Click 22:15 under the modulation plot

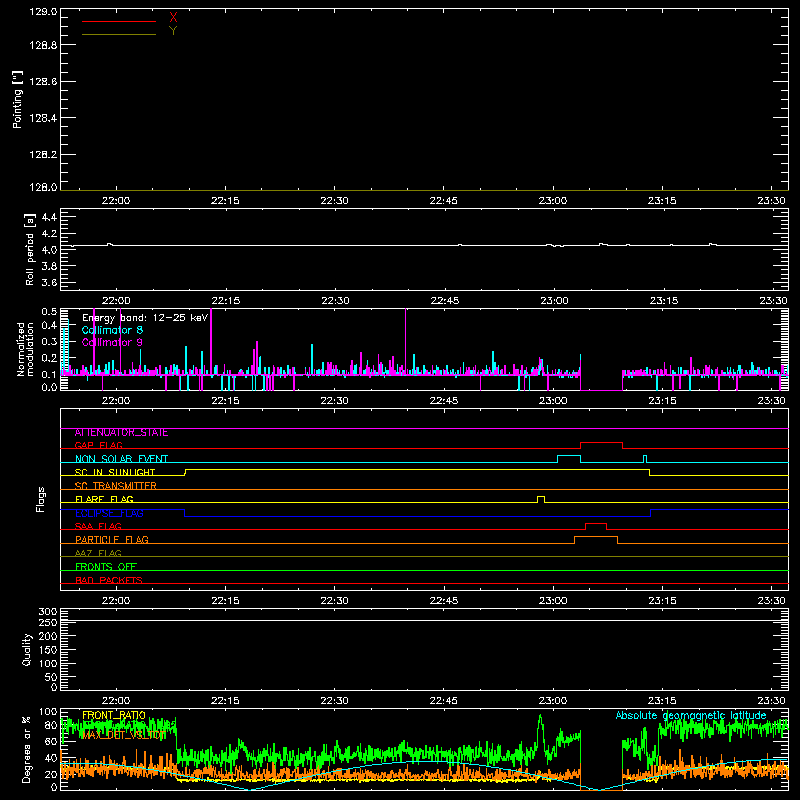tap(225, 401)
